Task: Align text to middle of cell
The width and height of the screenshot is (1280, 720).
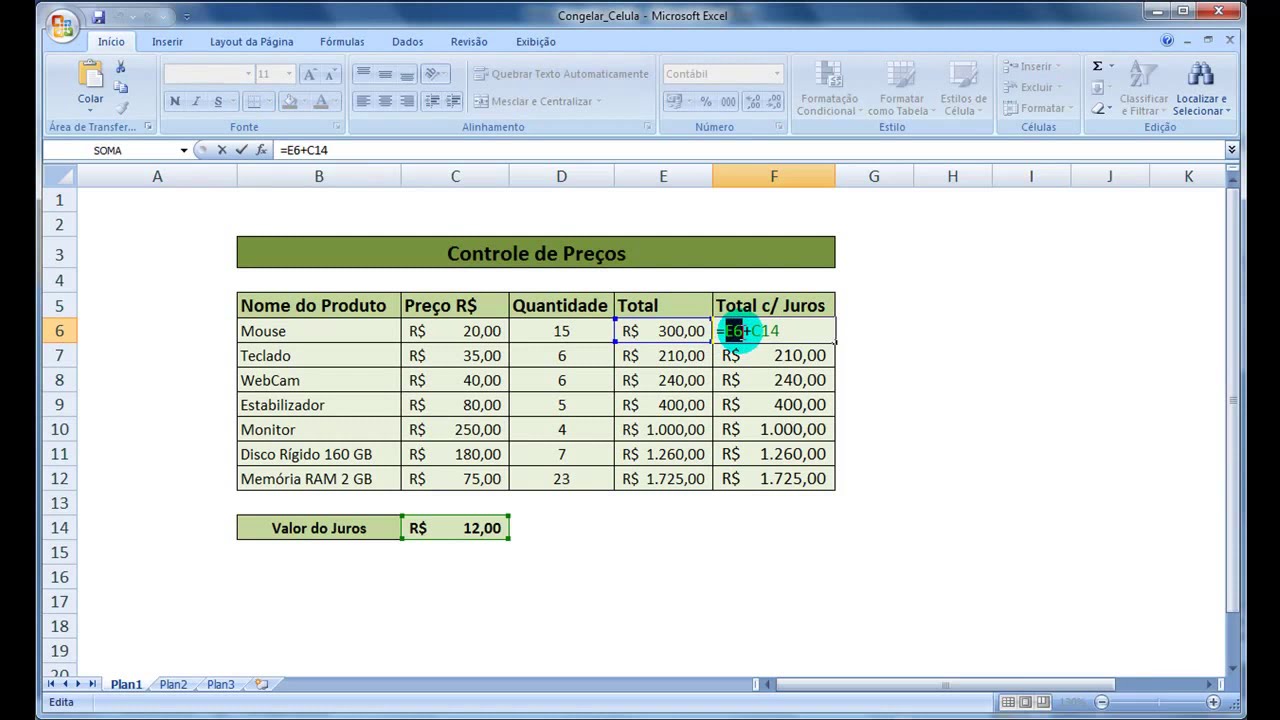Action: pos(385,74)
